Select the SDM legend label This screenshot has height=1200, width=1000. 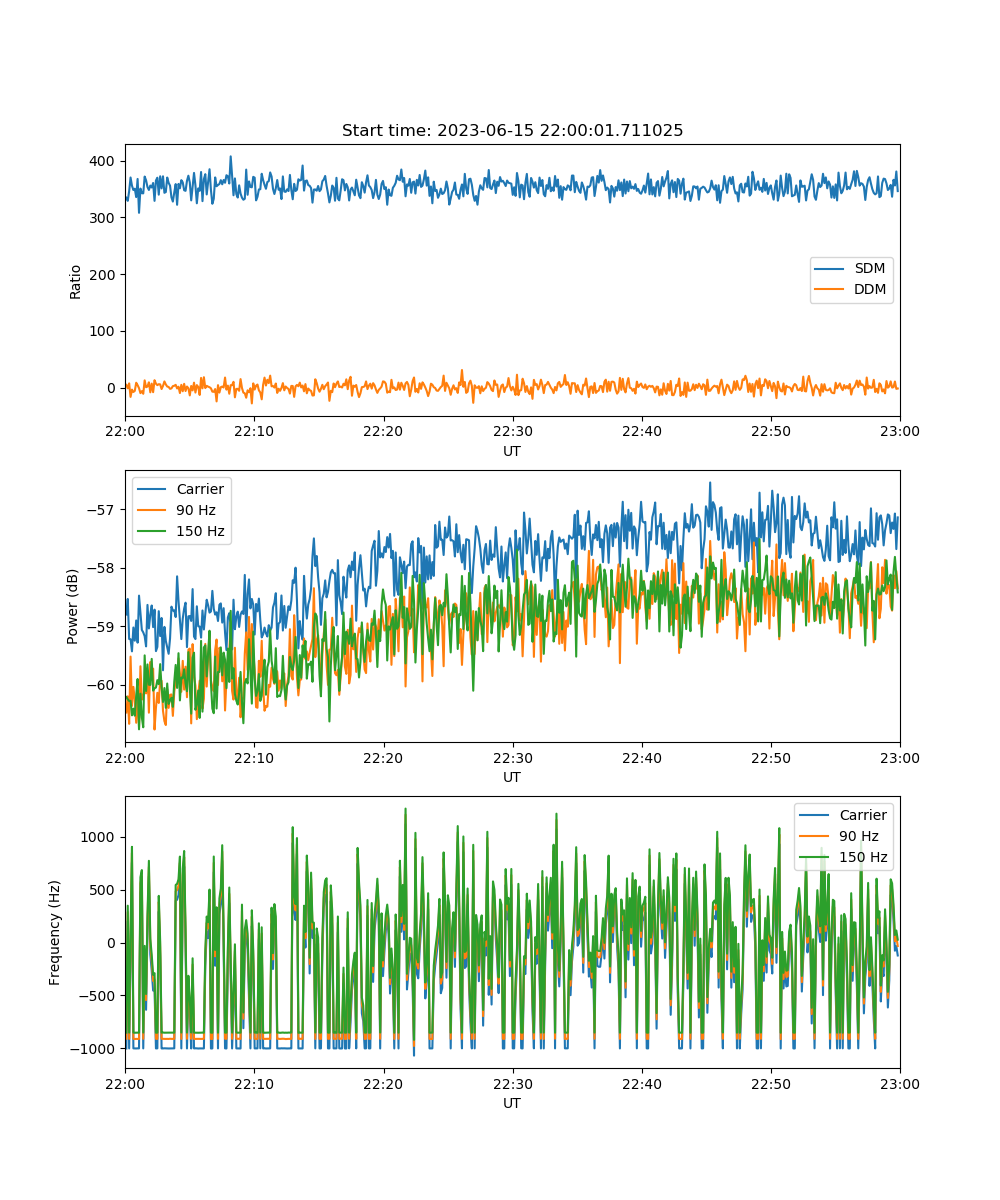pyautogui.click(x=869, y=268)
